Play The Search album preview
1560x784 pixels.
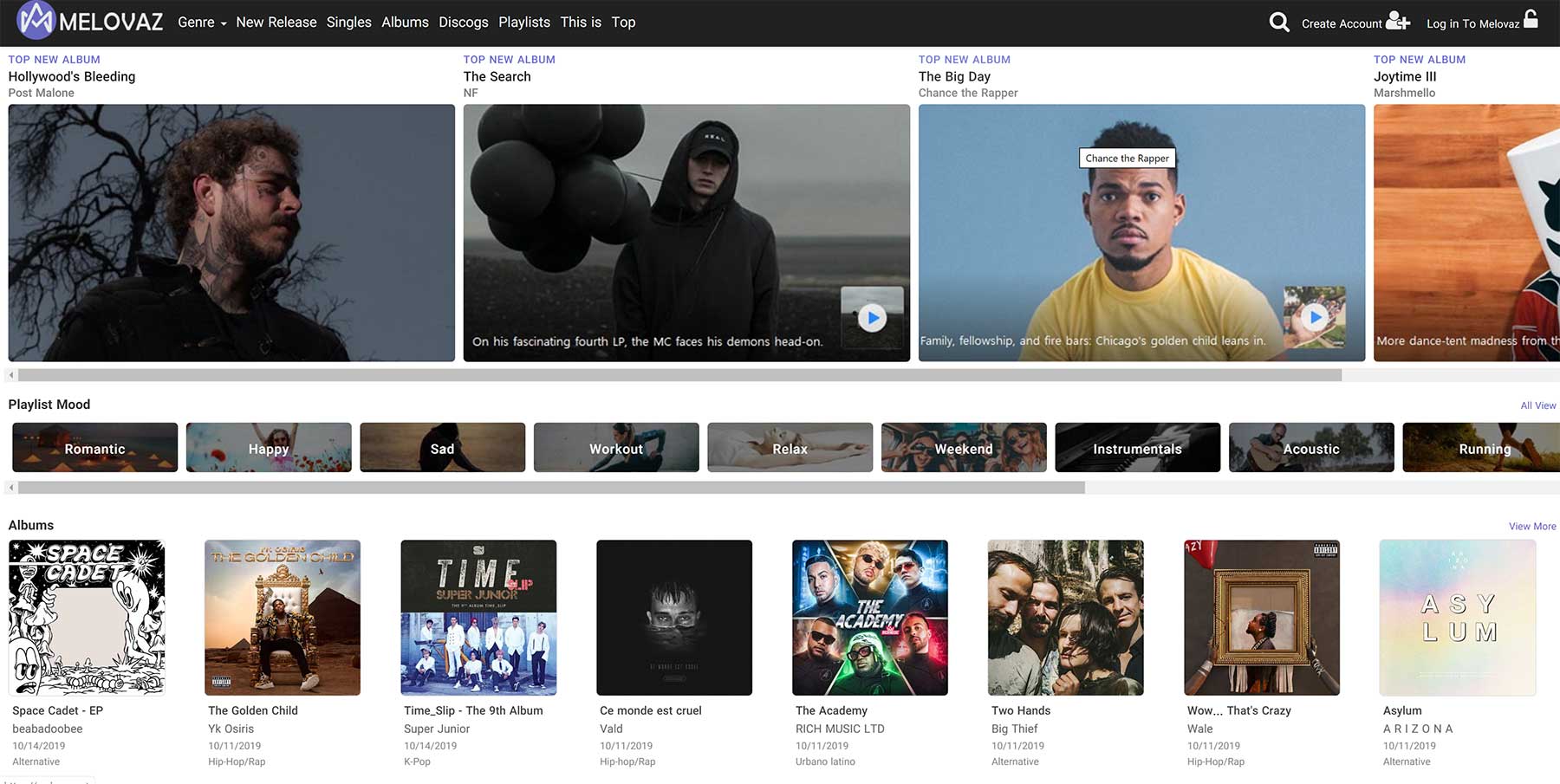click(872, 318)
